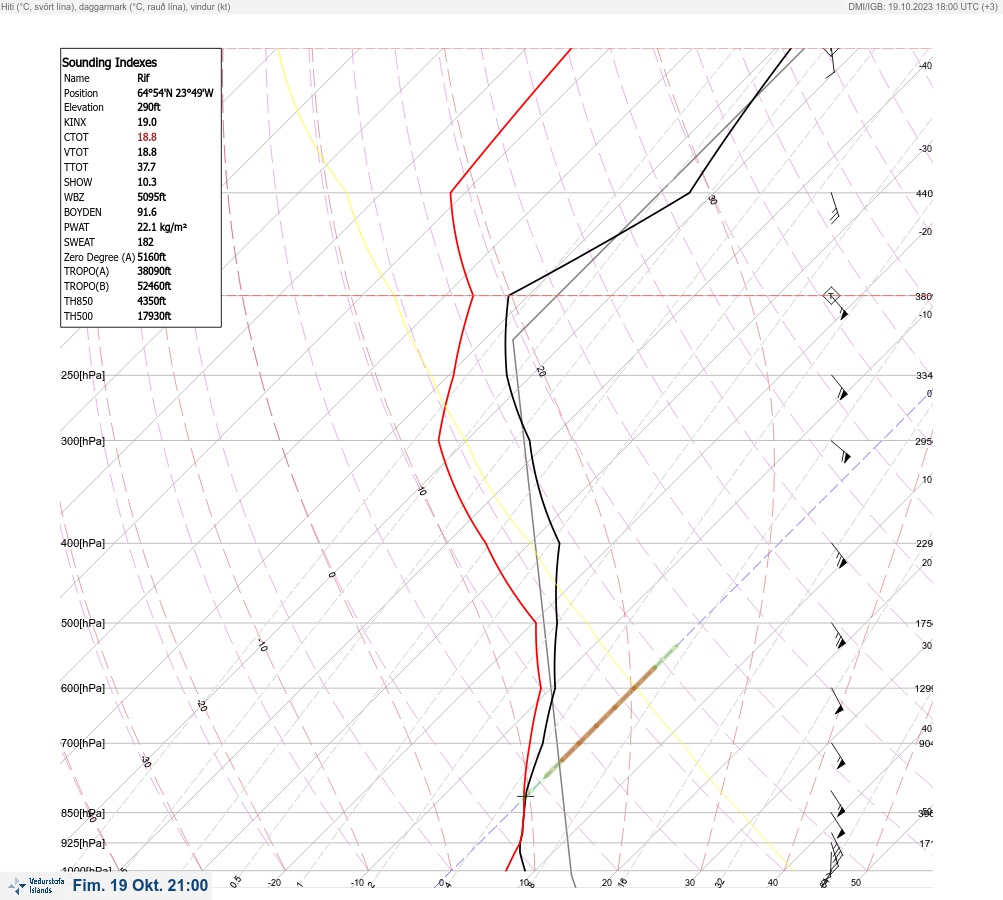1003x900 pixels.
Task: Click the black cross marker on the dewpoint line
Action: pyautogui.click(x=525, y=796)
